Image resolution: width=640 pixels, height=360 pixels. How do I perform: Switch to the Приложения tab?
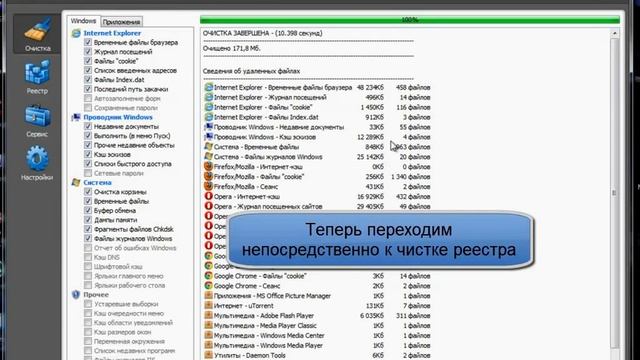[x=121, y=22]
